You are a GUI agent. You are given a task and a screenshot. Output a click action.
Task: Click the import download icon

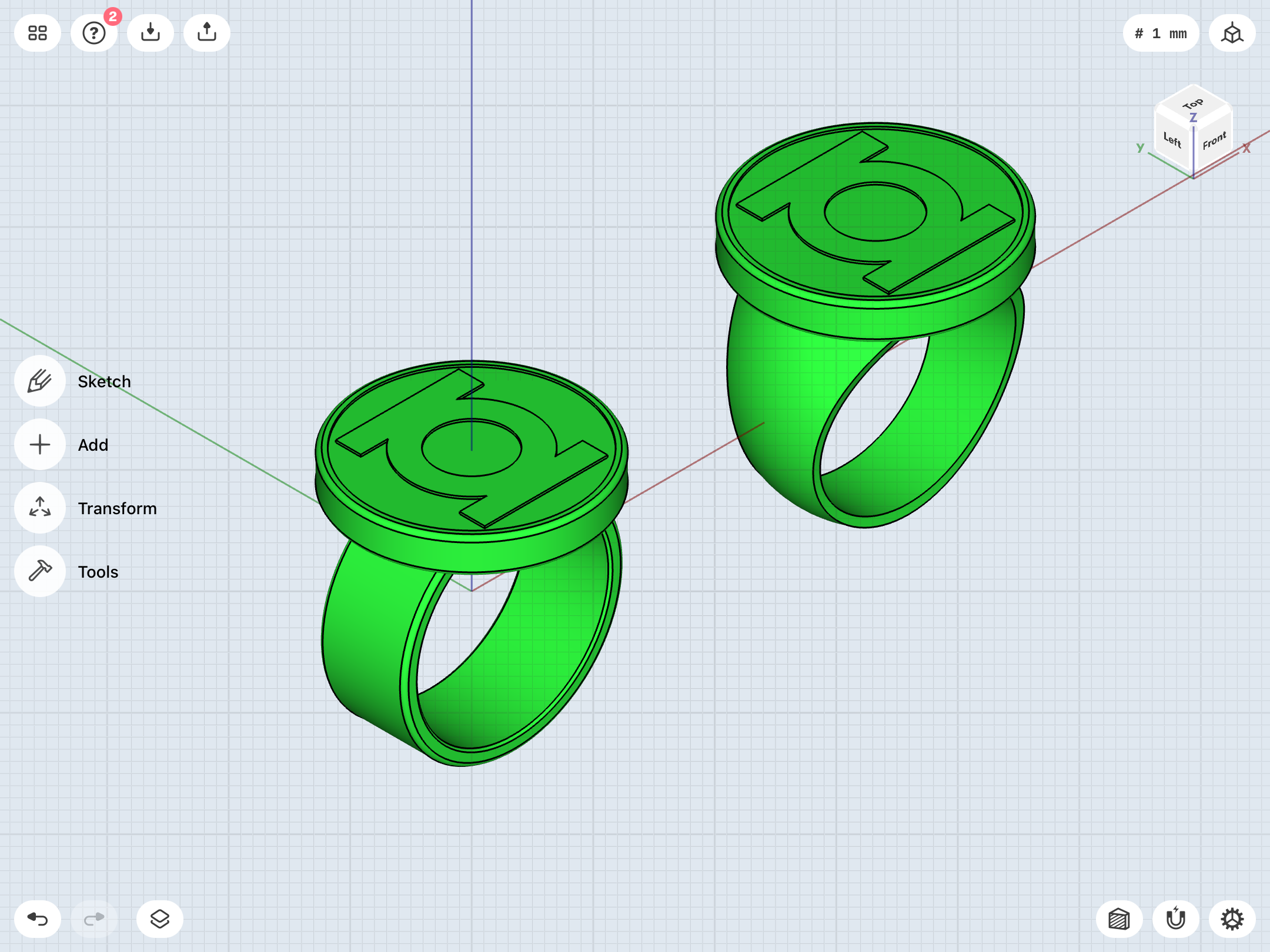click(x=151, y=33)
